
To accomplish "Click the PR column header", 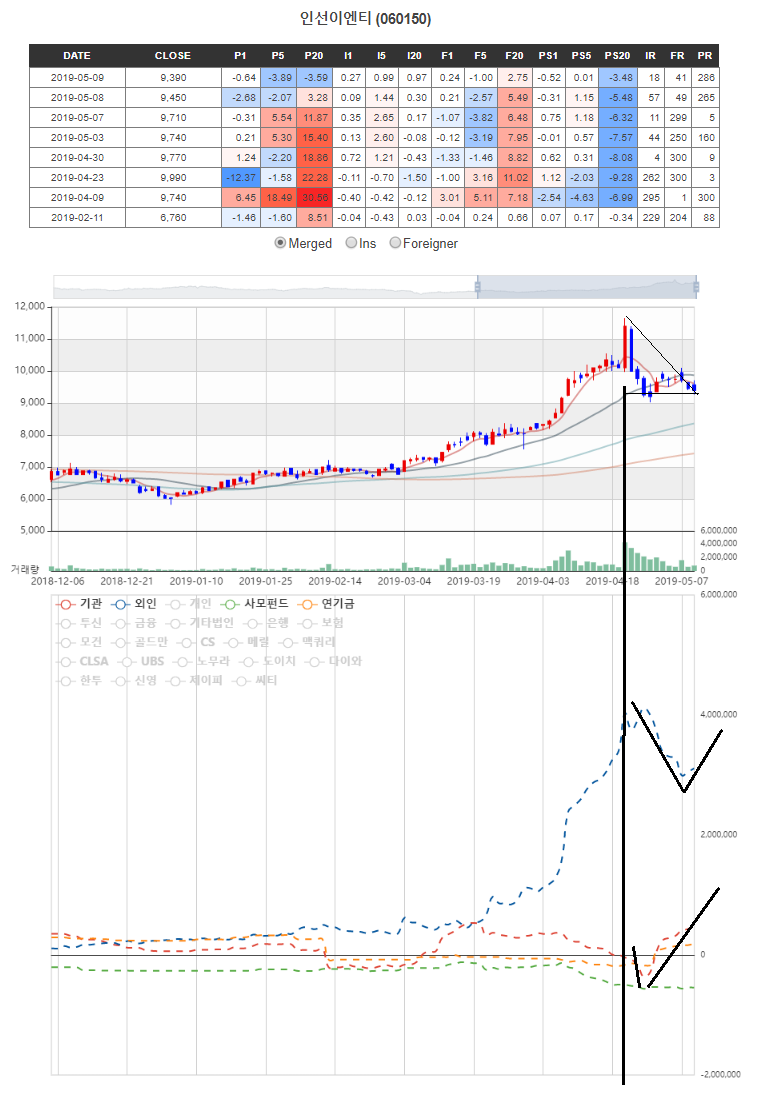I will click(x=704, y=56).
